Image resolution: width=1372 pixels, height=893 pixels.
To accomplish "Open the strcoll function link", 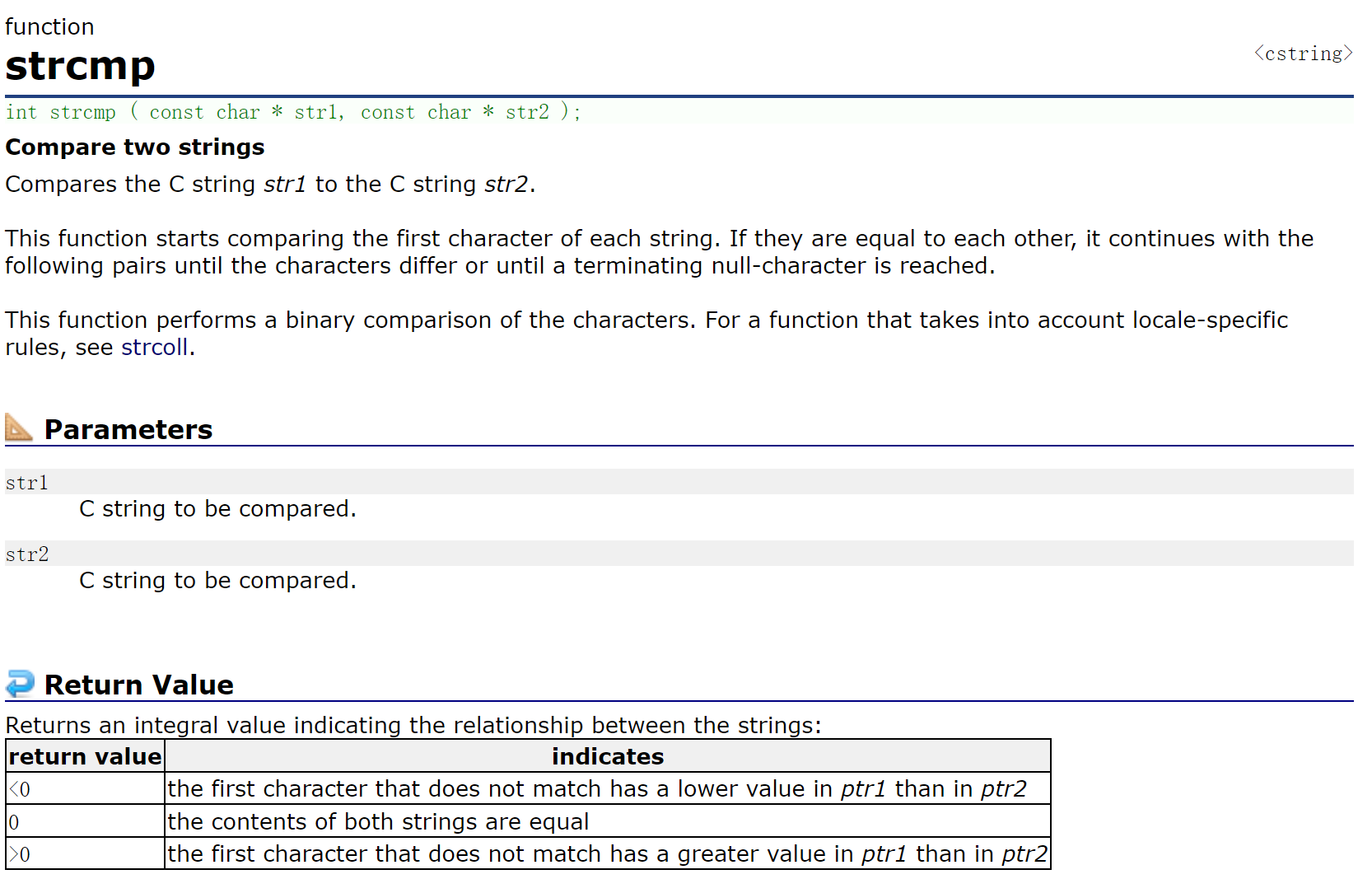I will point(155,348).
